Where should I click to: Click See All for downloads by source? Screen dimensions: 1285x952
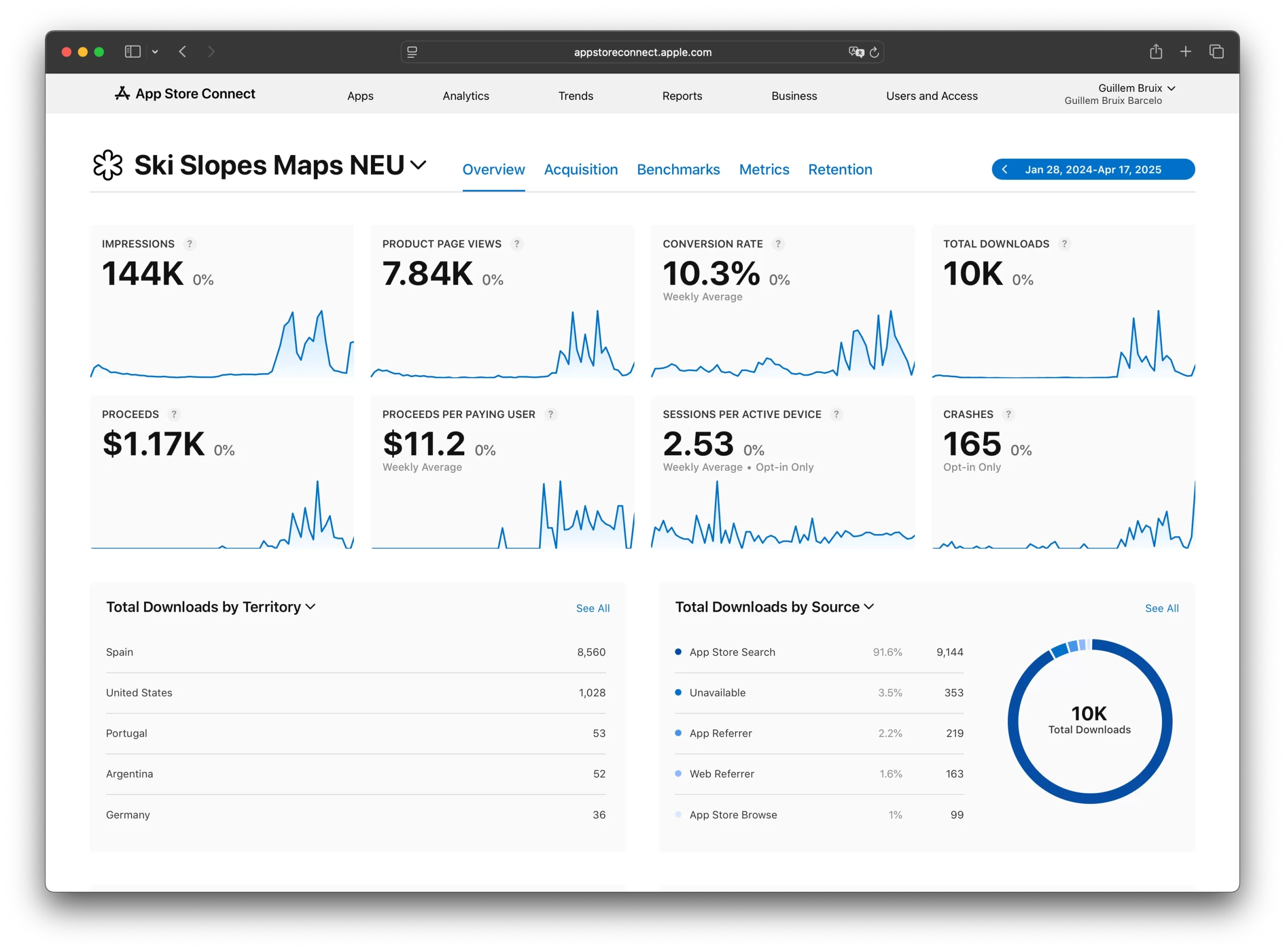click(x=1162, y=608)
